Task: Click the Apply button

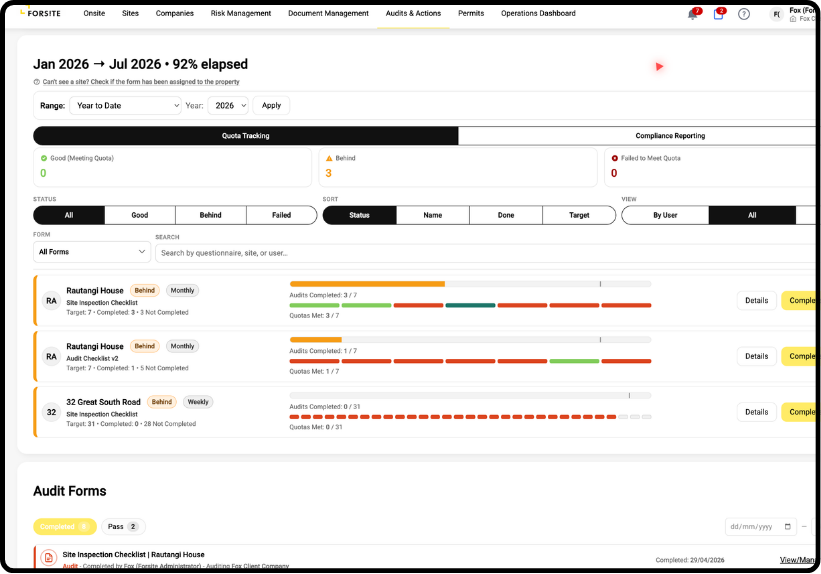Action: (x=271, y=105)
